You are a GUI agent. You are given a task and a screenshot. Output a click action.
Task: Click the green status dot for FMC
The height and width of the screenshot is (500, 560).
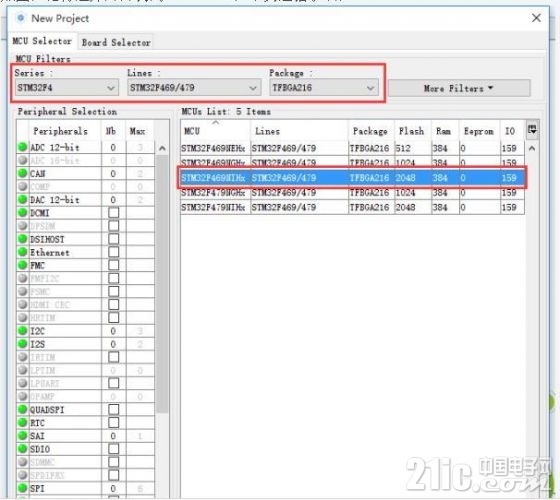point(22,265)
